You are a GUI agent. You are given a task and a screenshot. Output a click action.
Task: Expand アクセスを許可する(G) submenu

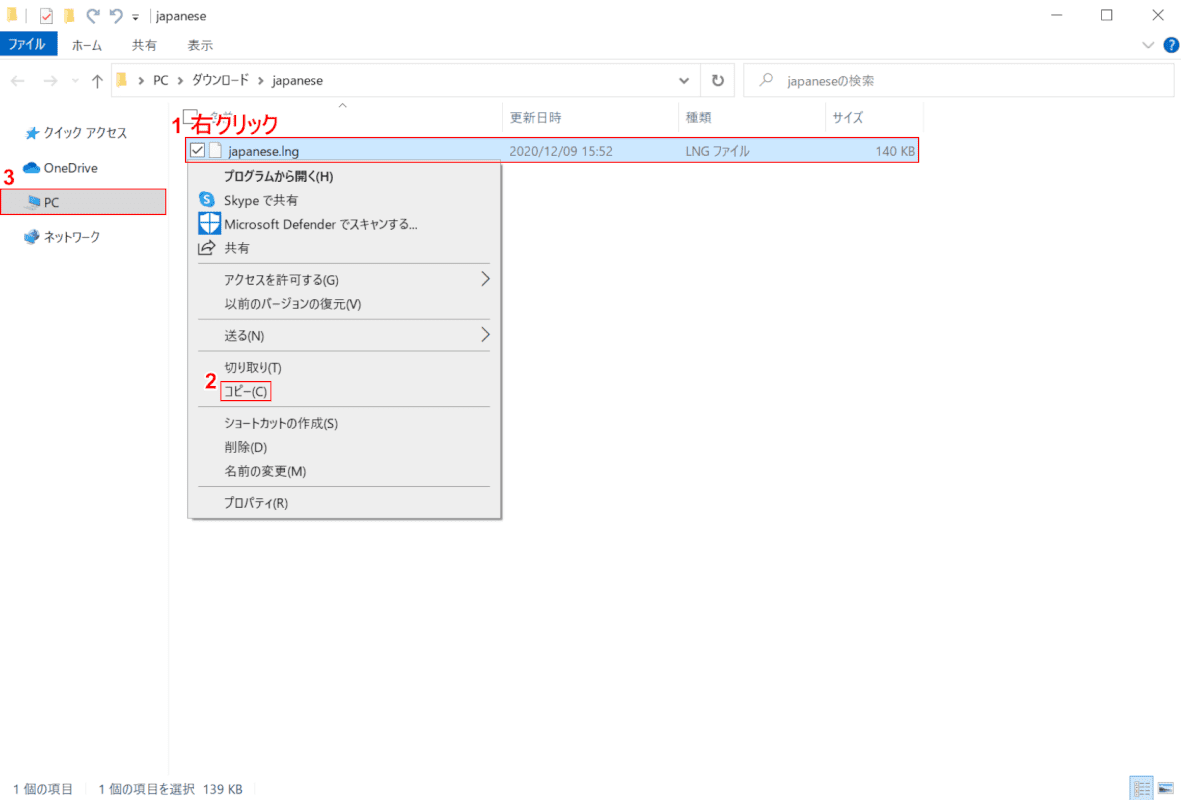(344, 279)
